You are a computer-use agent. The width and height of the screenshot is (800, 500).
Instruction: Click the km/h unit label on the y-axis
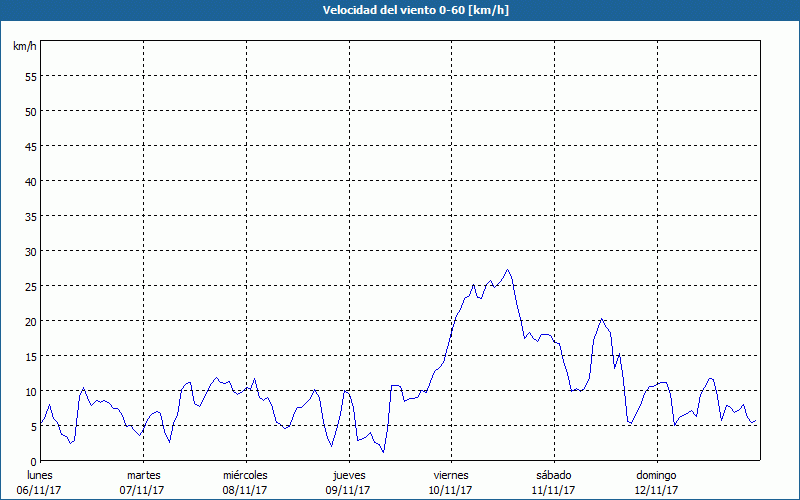[24, 47]
